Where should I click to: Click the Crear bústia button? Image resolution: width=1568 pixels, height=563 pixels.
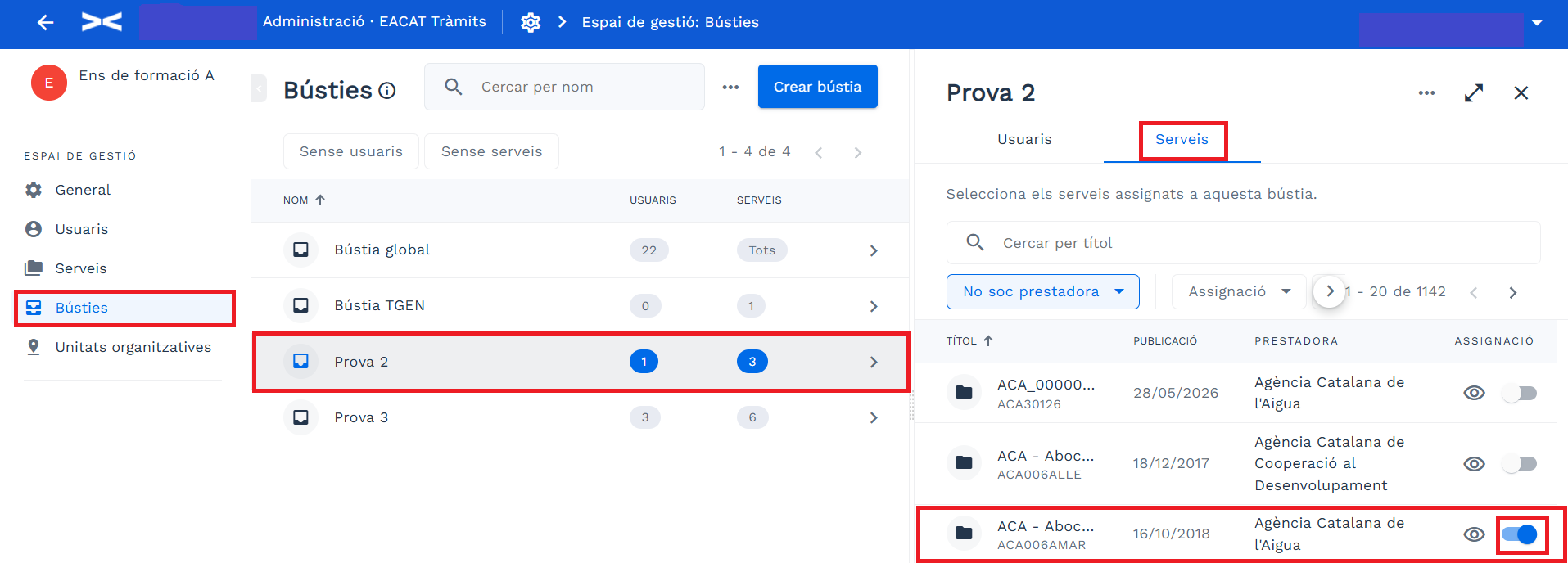pos(817,87)
